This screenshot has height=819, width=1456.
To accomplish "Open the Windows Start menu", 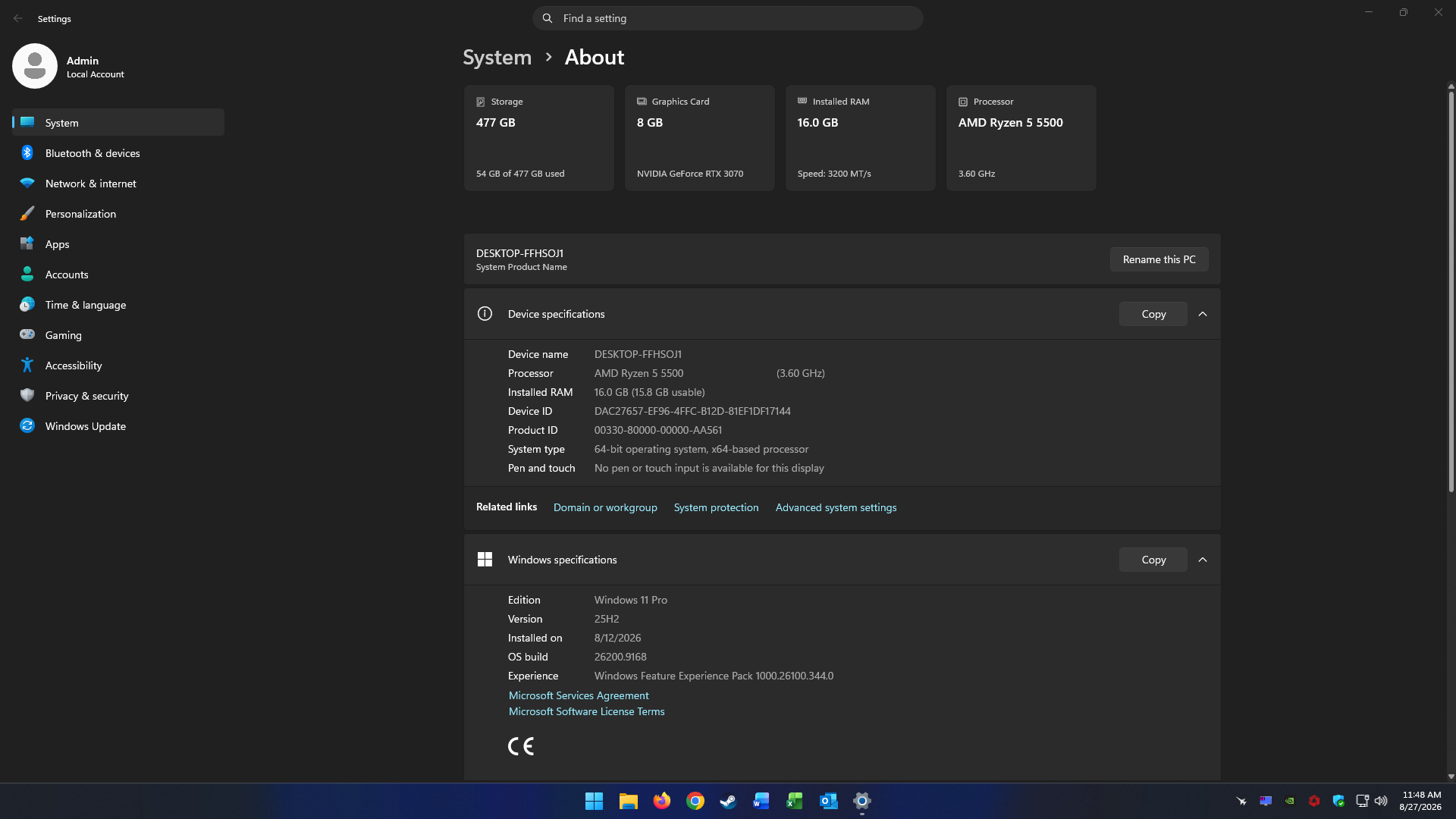I will pos(594,801).
